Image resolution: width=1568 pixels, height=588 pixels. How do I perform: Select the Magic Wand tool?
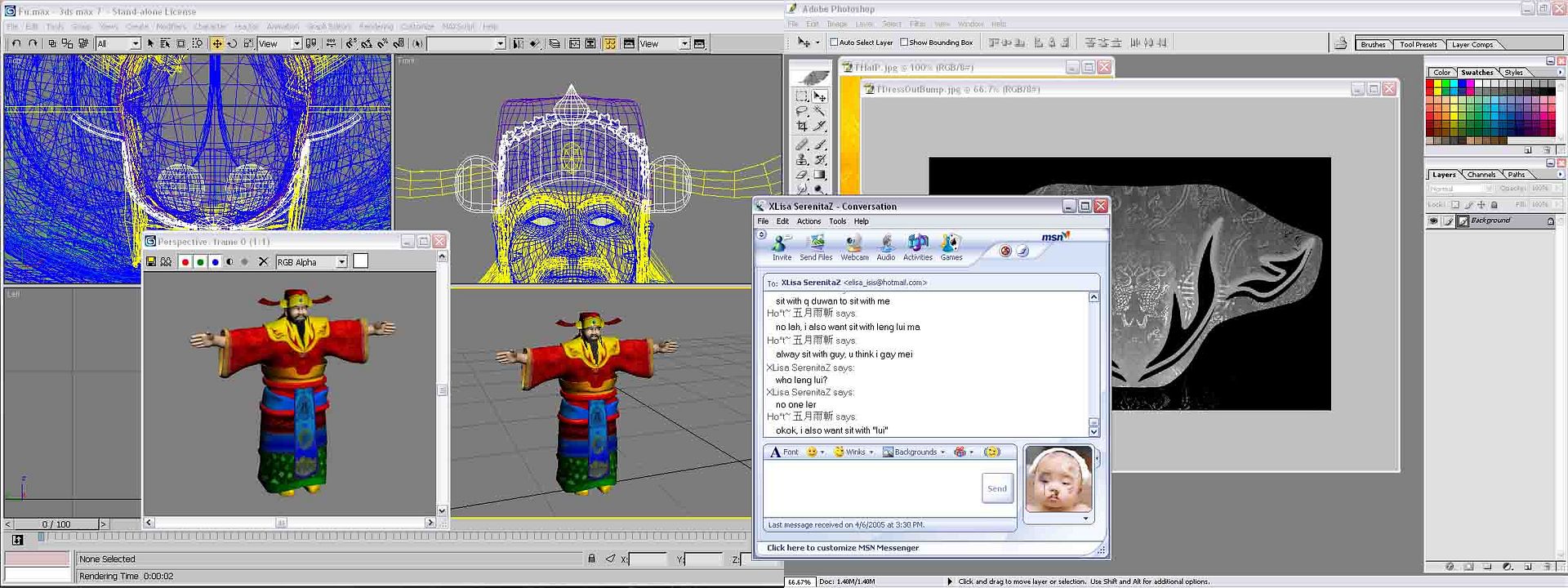[819, 111]
